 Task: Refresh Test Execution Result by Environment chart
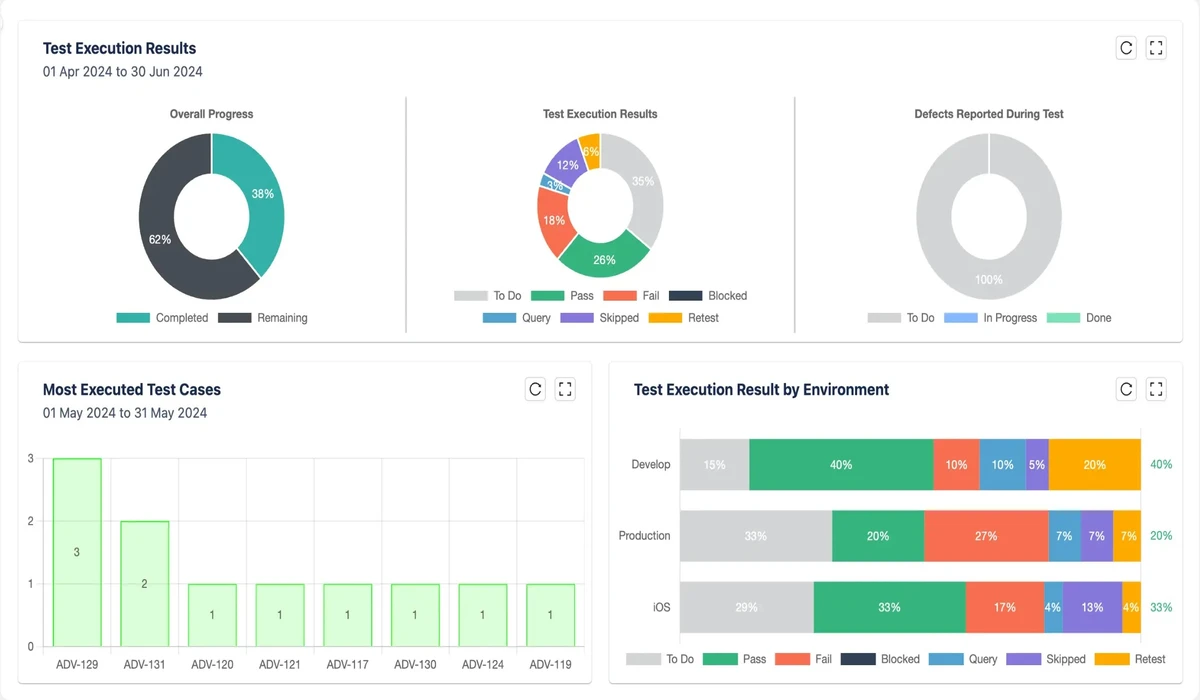coord(1126,390)
